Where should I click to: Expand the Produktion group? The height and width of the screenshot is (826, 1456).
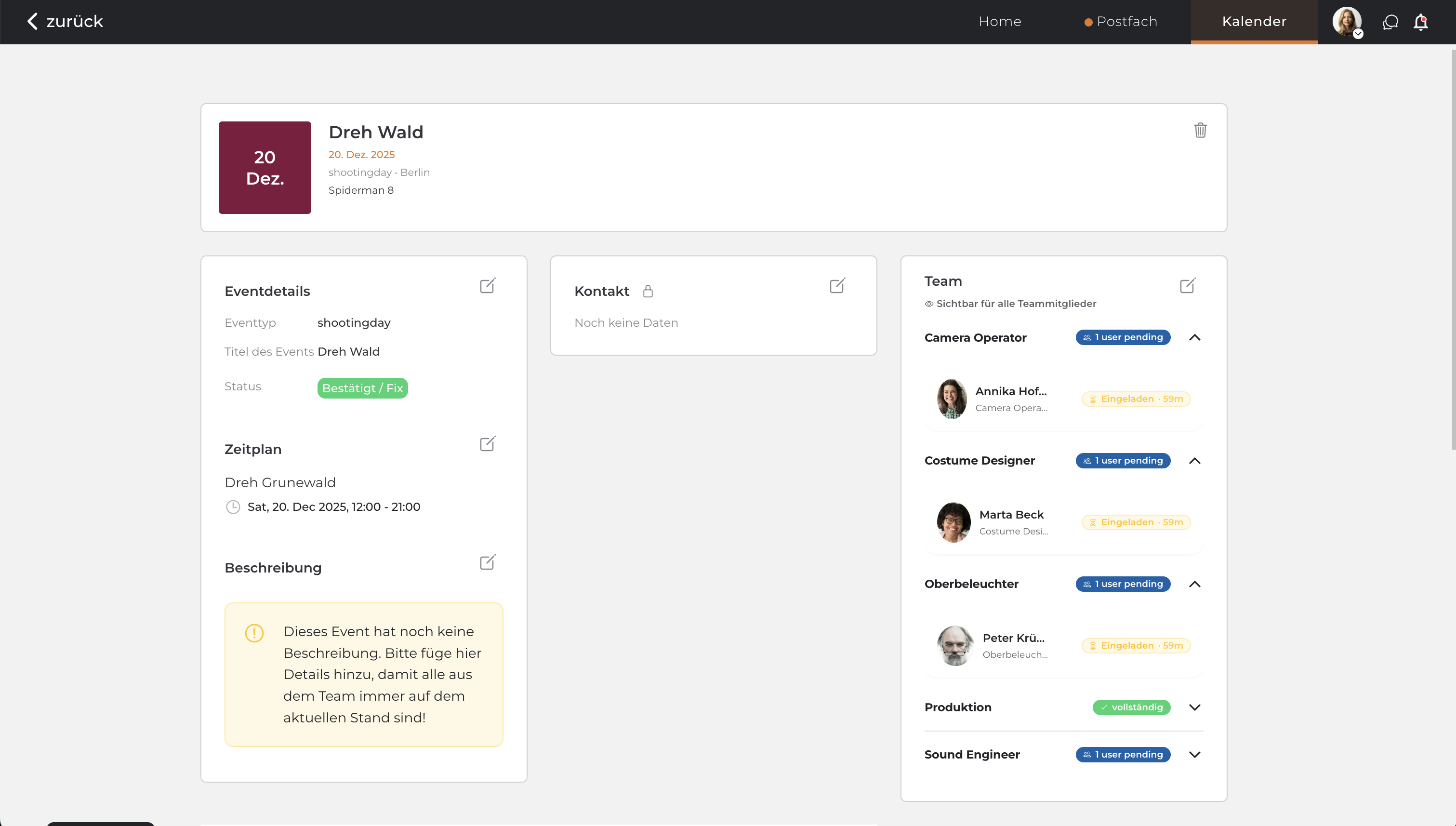pos(1194,707)
